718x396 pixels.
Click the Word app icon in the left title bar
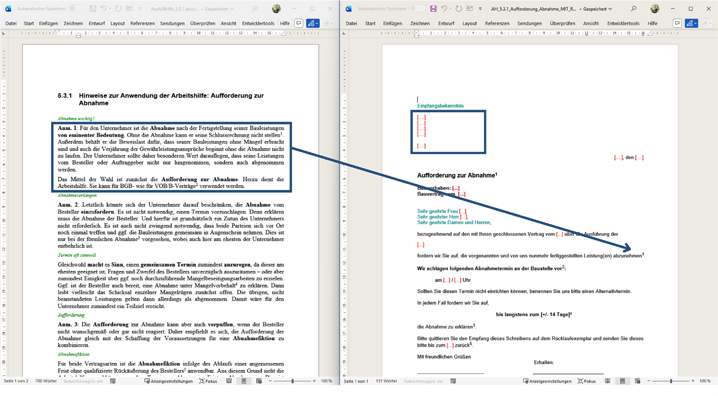point(8,9)
